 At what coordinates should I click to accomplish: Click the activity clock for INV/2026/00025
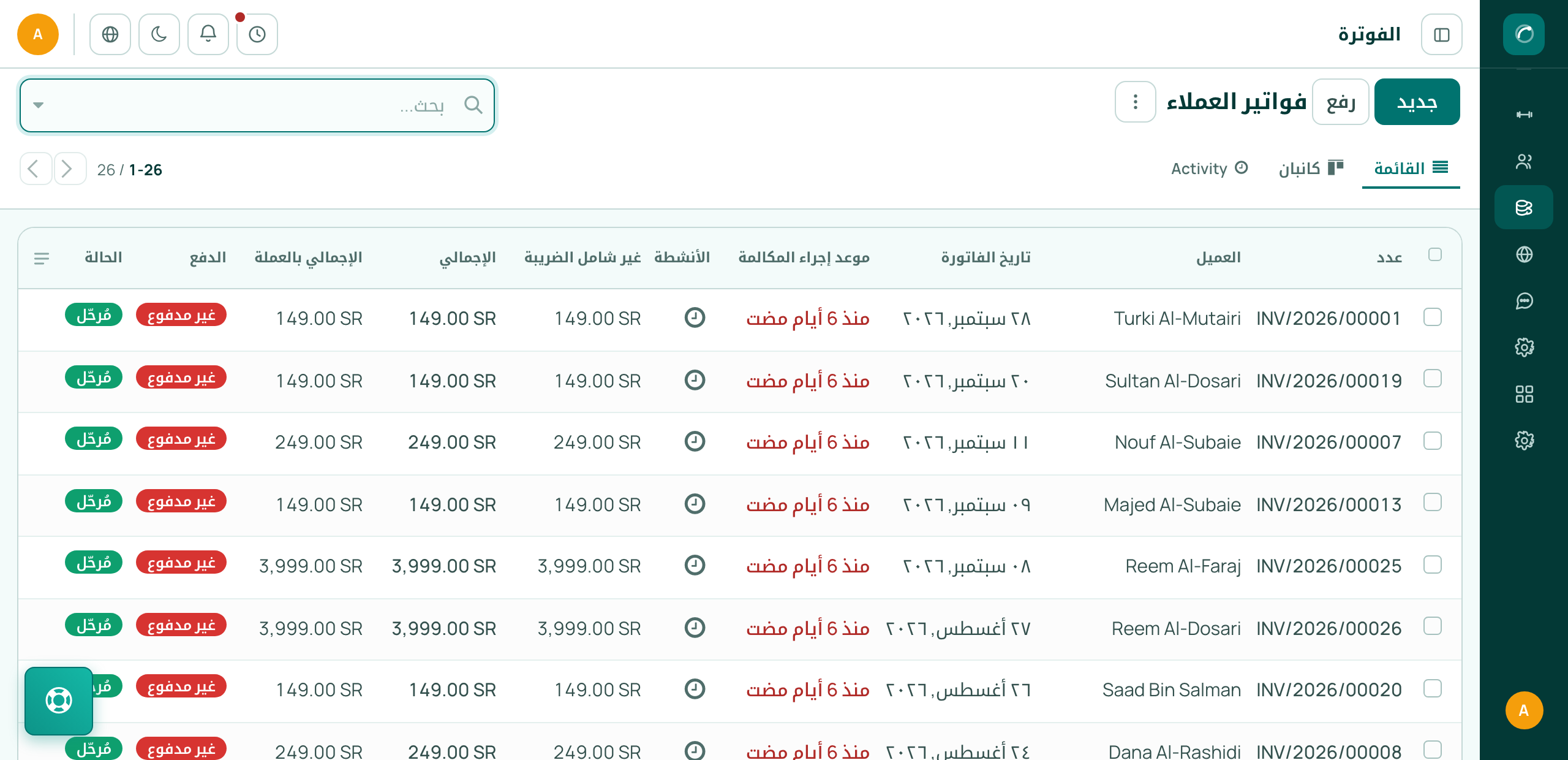695,565
